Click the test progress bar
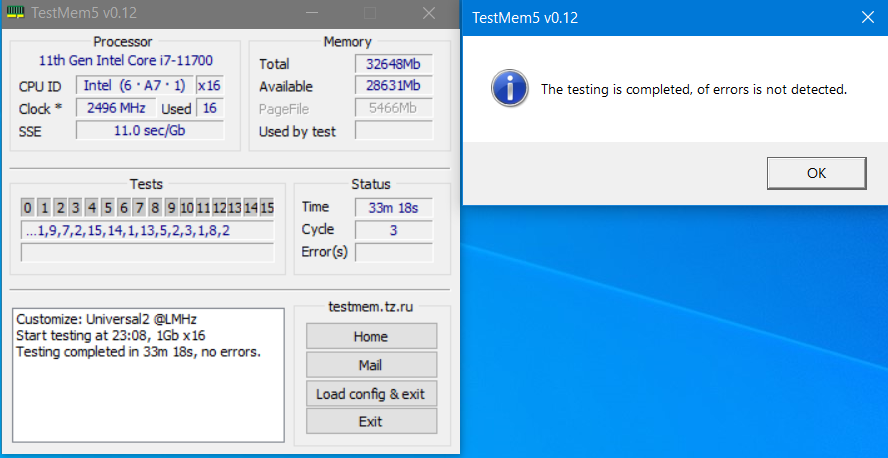The height and width of the screenshot is (458, 888). (147, 253)
